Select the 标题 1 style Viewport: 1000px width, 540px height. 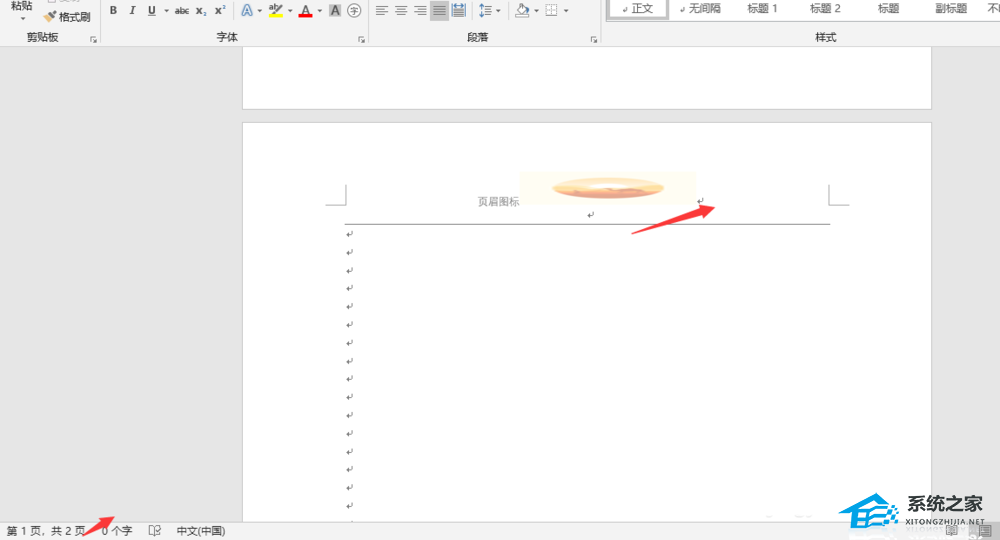pos(762,8)
